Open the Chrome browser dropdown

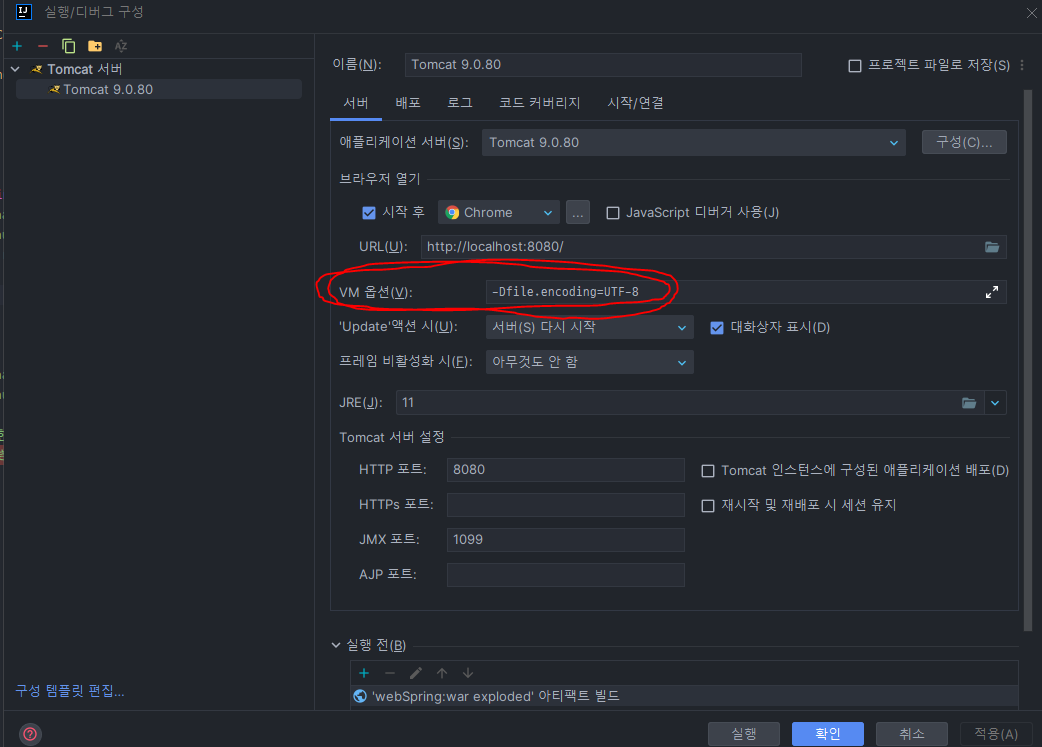tap(498, 213)
